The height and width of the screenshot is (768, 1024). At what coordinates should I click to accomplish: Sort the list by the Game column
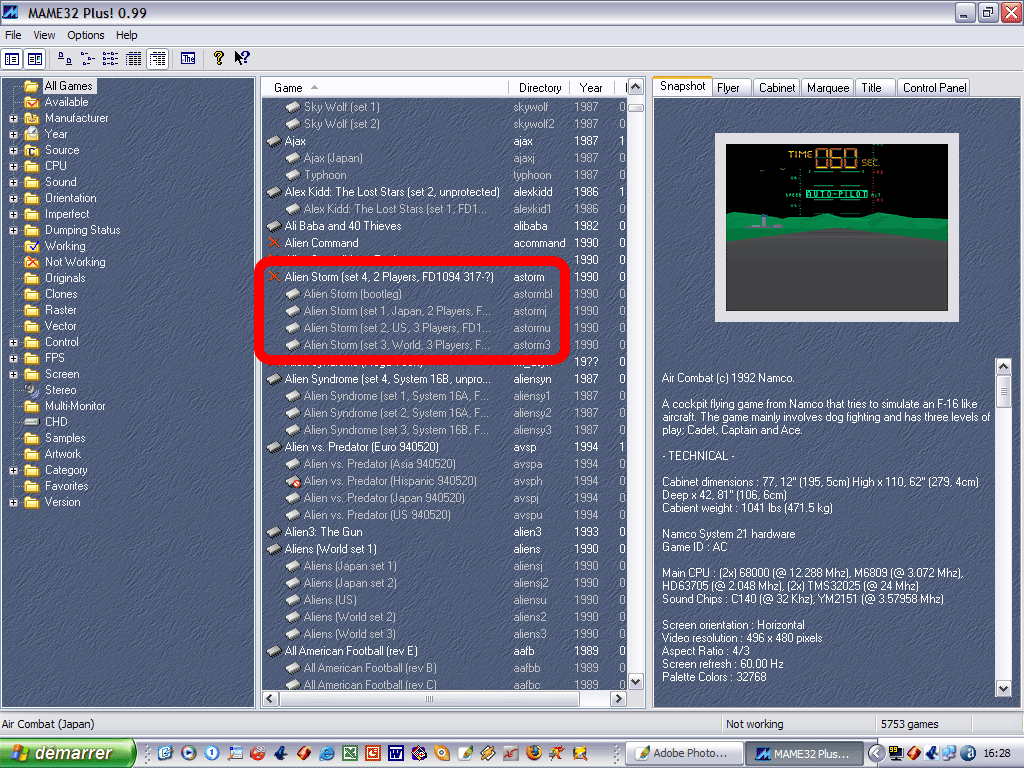coord(385,88)
